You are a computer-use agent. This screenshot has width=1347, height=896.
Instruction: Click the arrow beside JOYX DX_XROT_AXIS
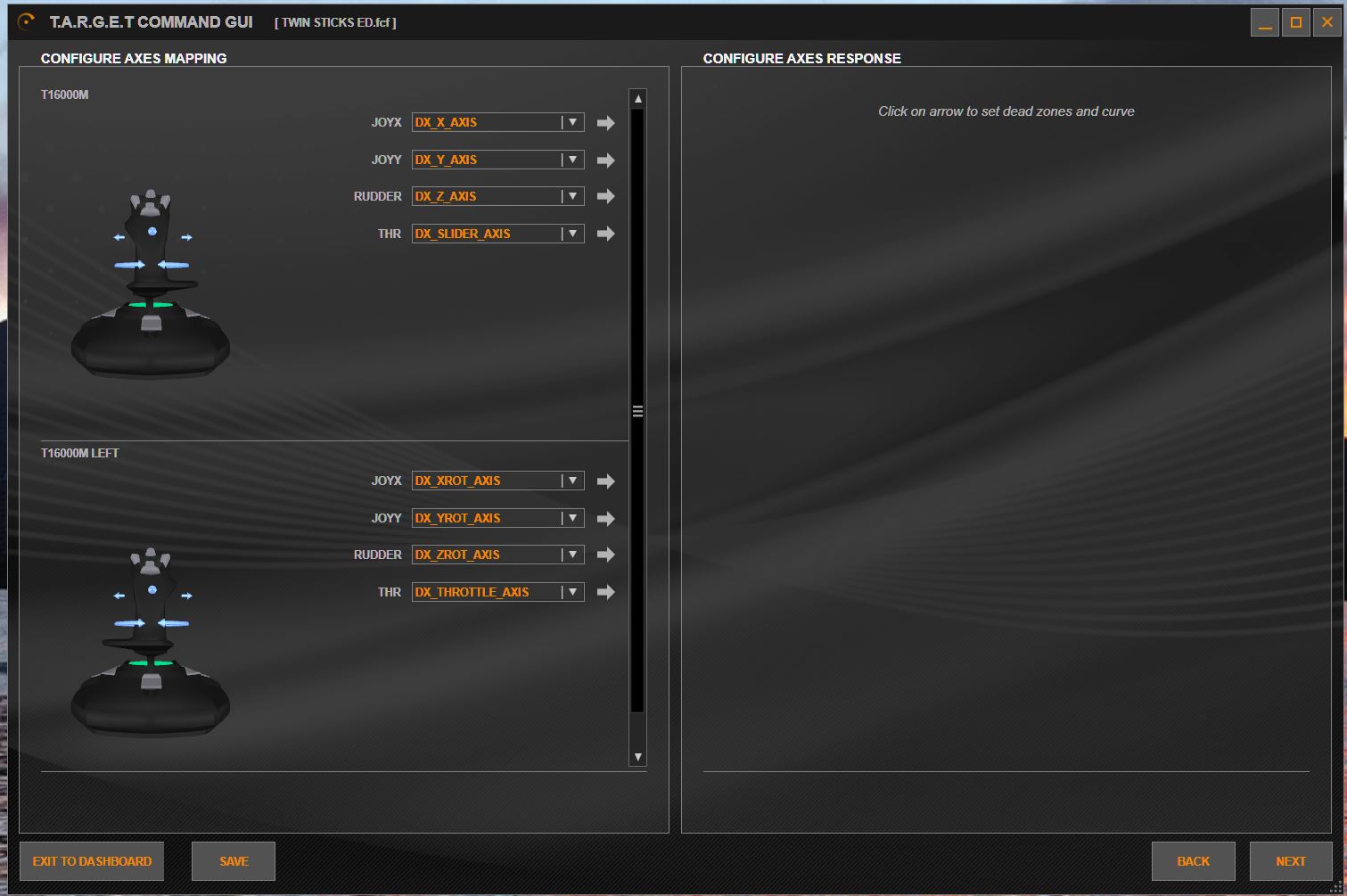pos(606,481)
